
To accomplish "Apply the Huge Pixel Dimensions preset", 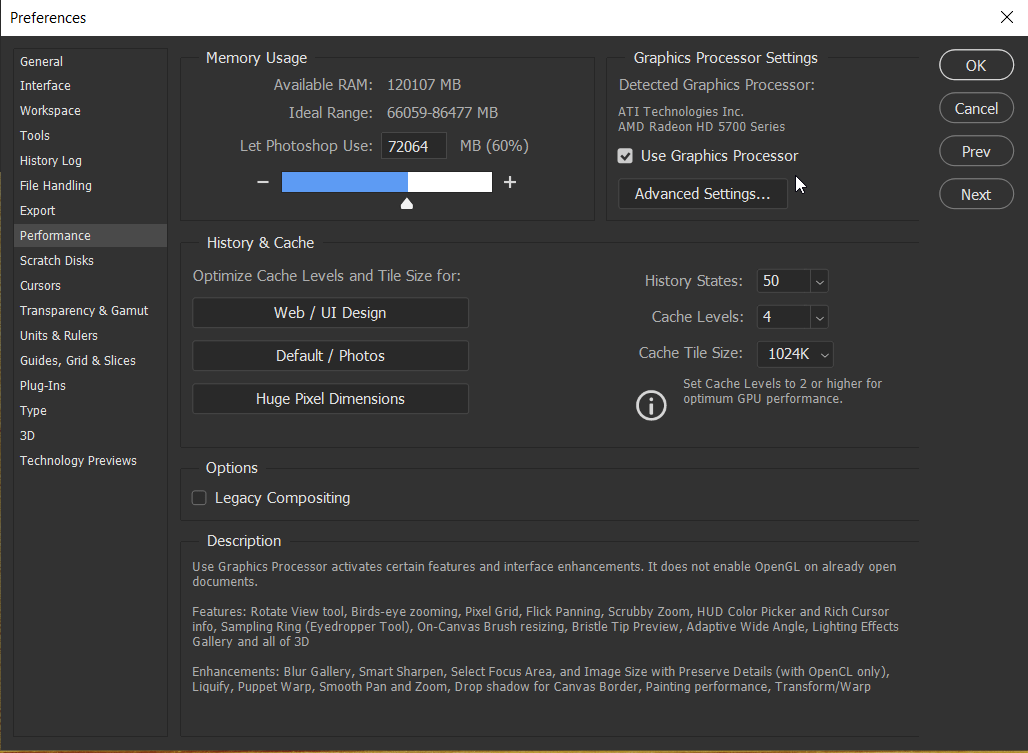I will tap(330, 398).
